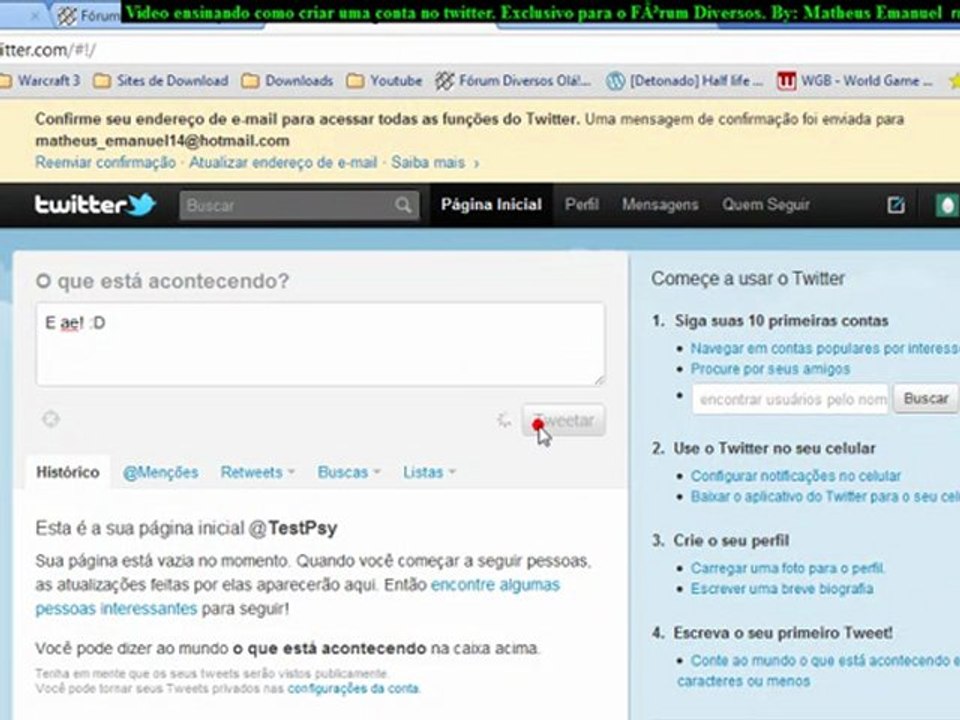Click 'Use o Twitter no seu celular' heading
The width and height of the screenshot is (960, 720).
(x=774, y=448)
